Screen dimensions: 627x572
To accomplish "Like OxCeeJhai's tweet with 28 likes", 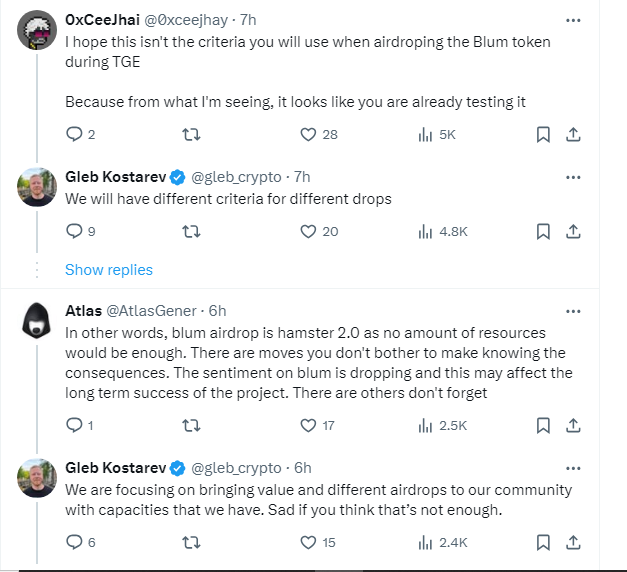I will pyautogui.click(x=309, y=134).
